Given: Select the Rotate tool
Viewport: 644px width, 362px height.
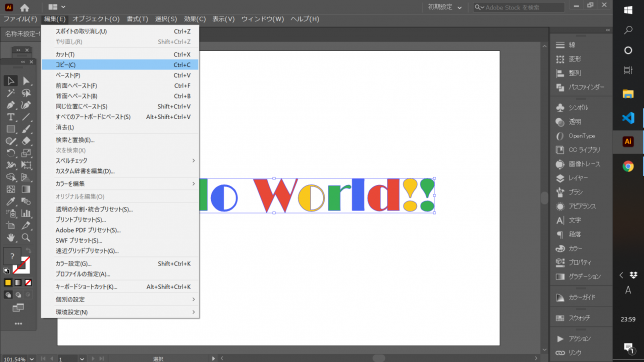Looking at the screenshot, I should (x=11, y=153).
